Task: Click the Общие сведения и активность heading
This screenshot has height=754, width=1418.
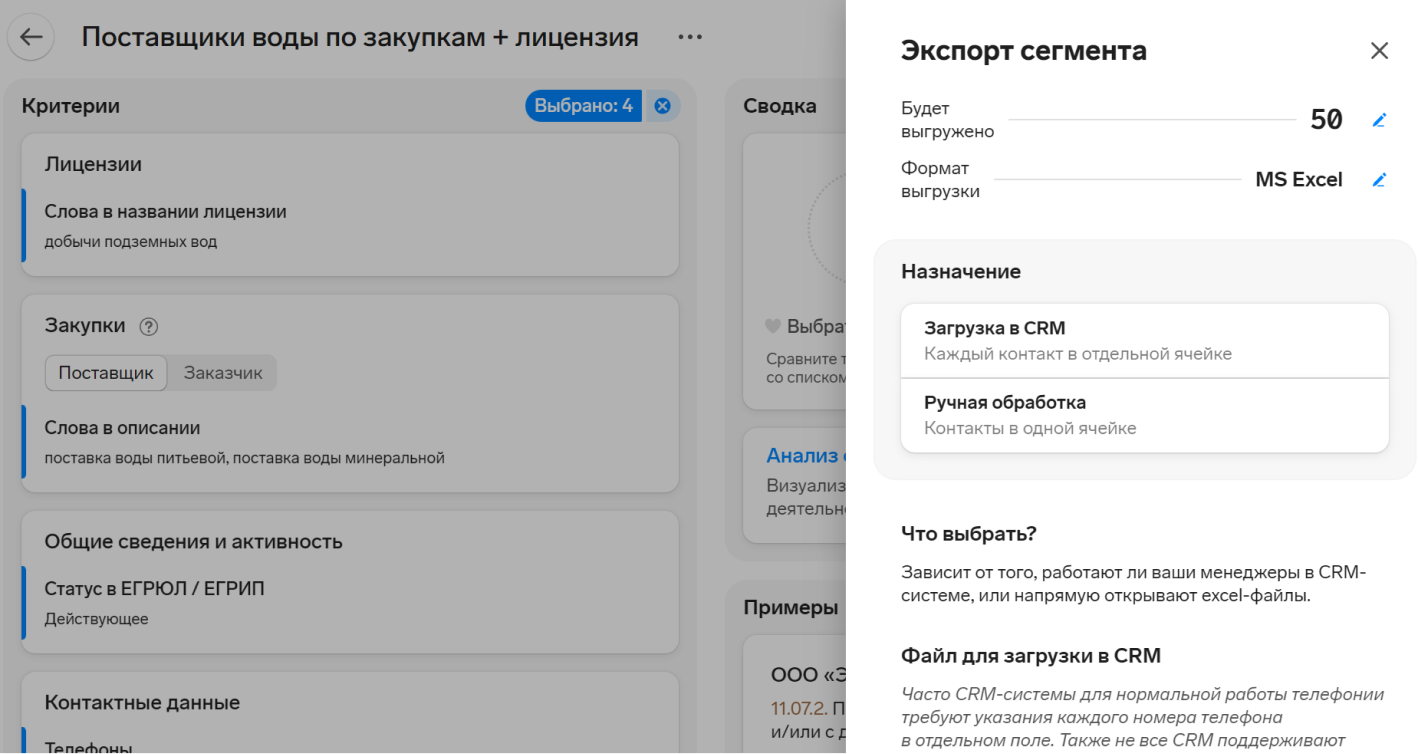Action: (x=193, y=542)
